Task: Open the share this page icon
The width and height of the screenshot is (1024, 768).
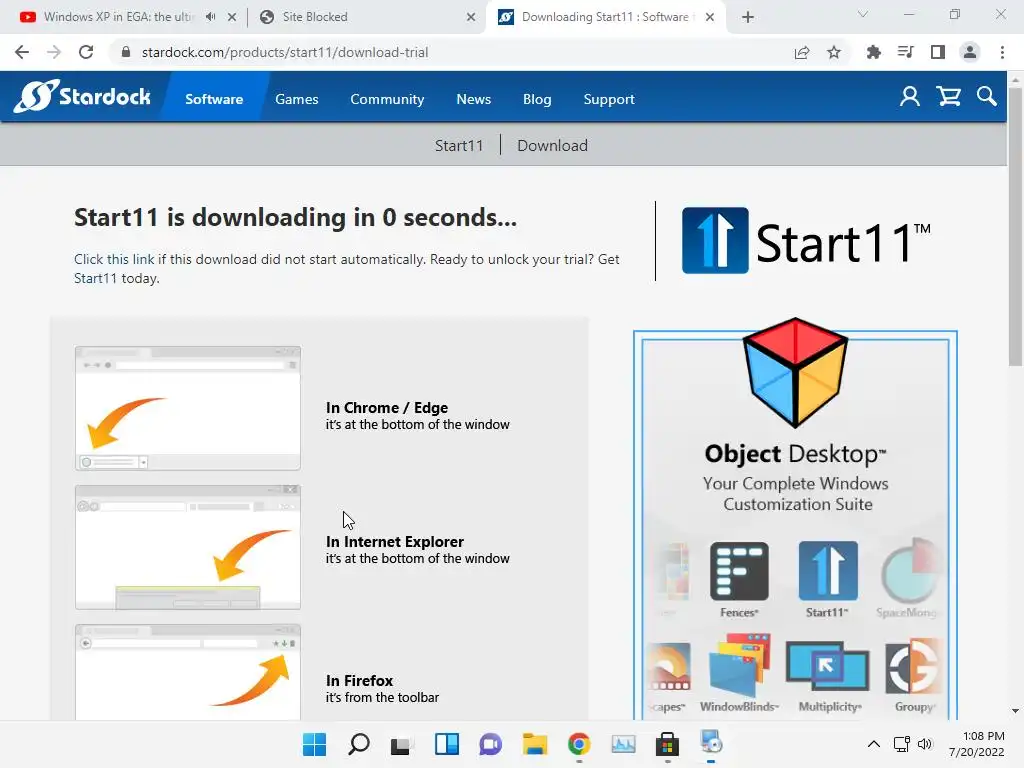Action: coord(802,52)
